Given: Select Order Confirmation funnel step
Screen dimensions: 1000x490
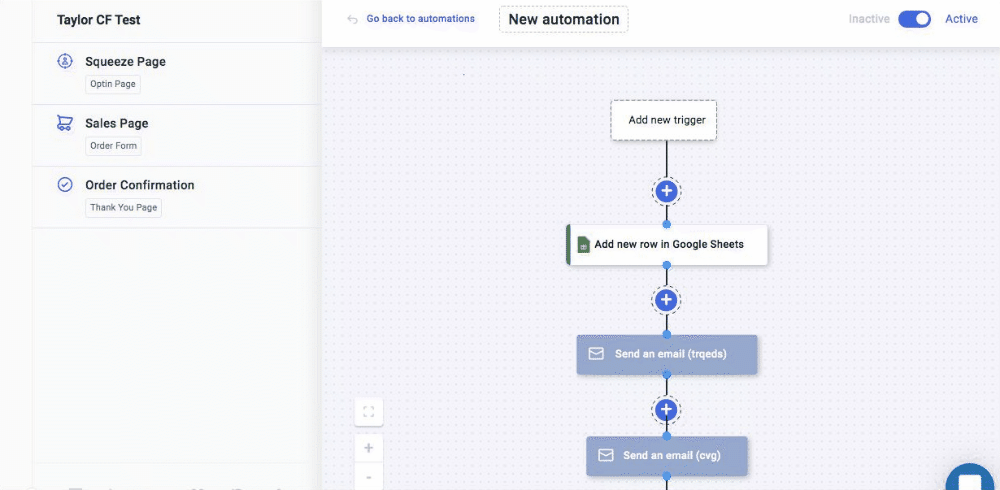Looking at the screenshot, I should [x=175, y=197].
